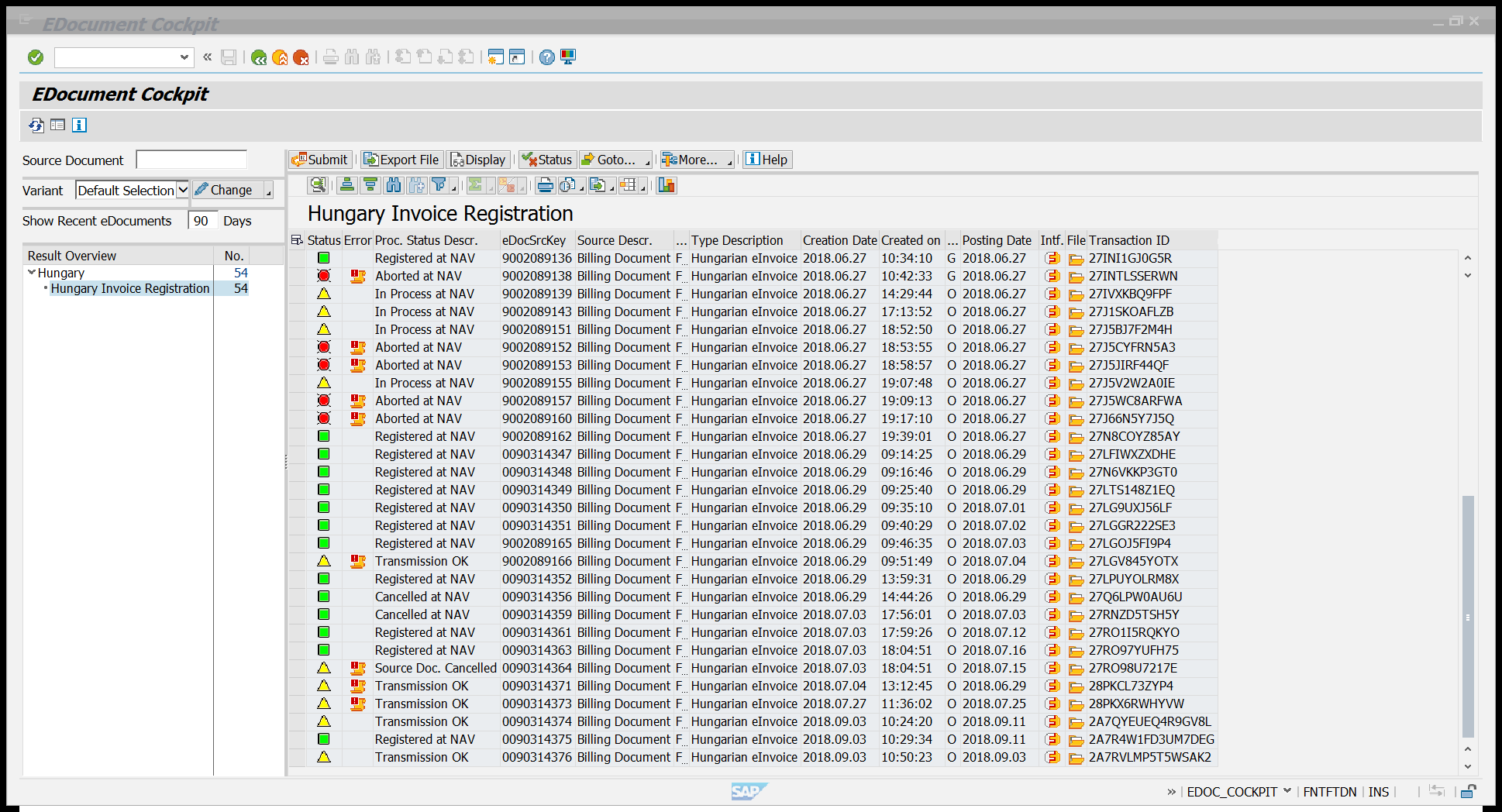Expand the status bar with double-arrow
This screenshot has width=1502, height=812.
tap(1171, 792)
